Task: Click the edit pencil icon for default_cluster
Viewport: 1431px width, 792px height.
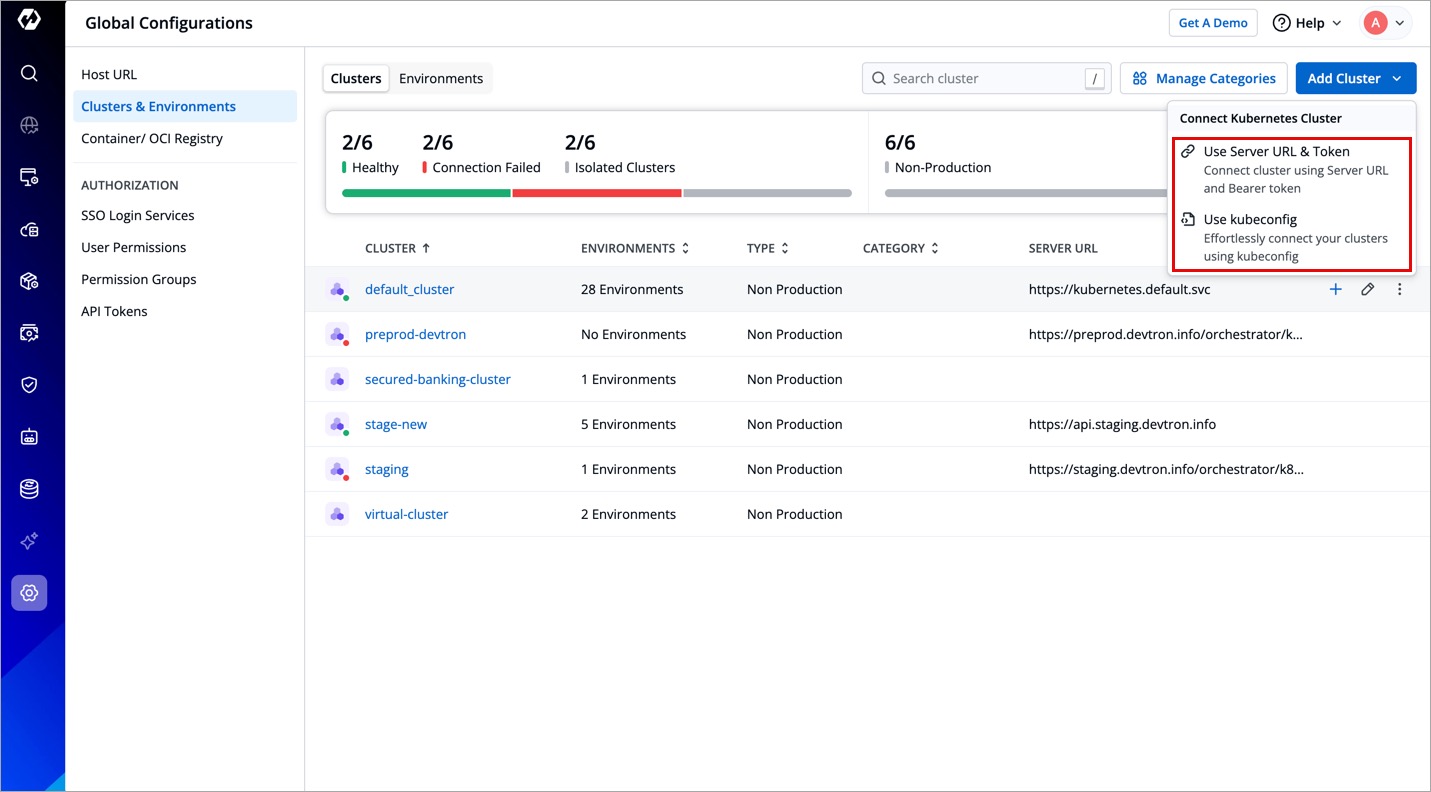Action: (1367, 289)
